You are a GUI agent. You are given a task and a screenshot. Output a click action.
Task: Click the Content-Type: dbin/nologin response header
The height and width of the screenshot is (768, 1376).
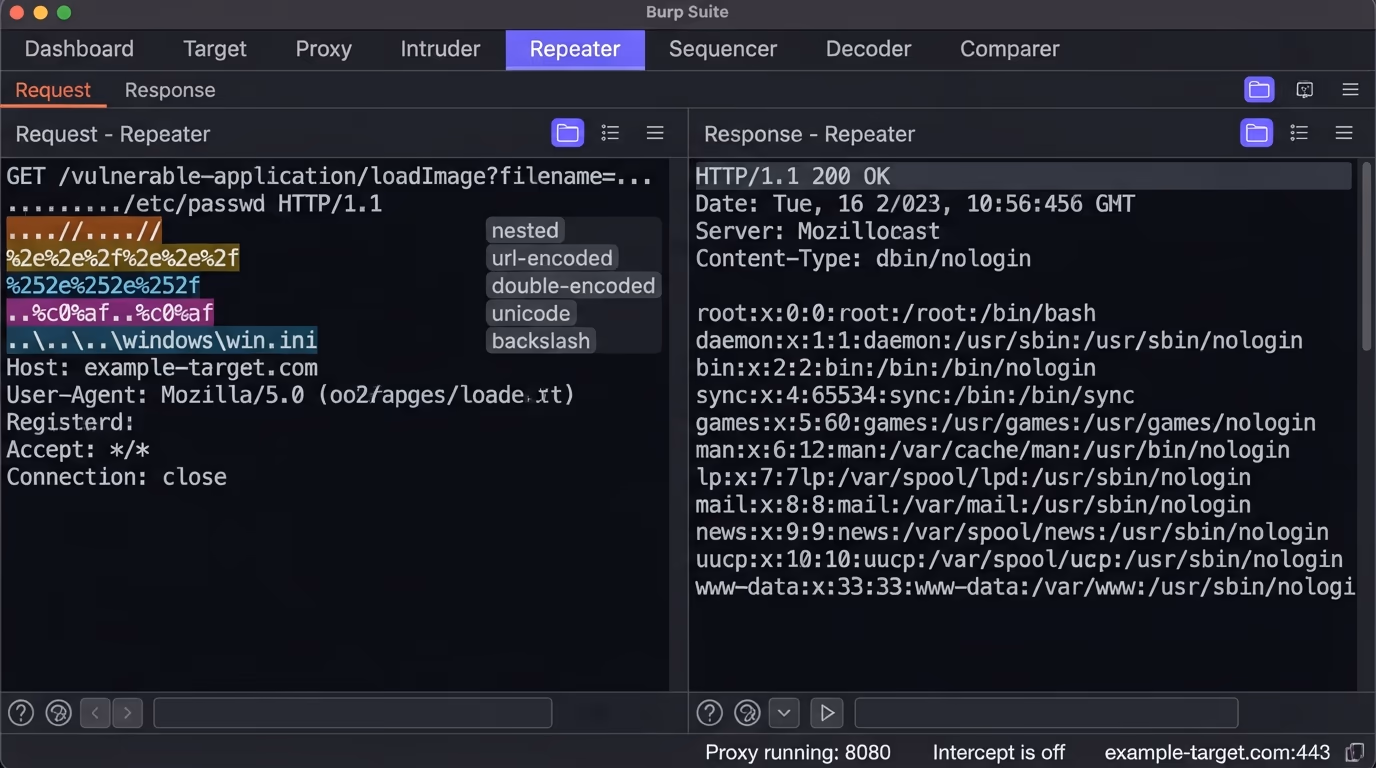863,258
